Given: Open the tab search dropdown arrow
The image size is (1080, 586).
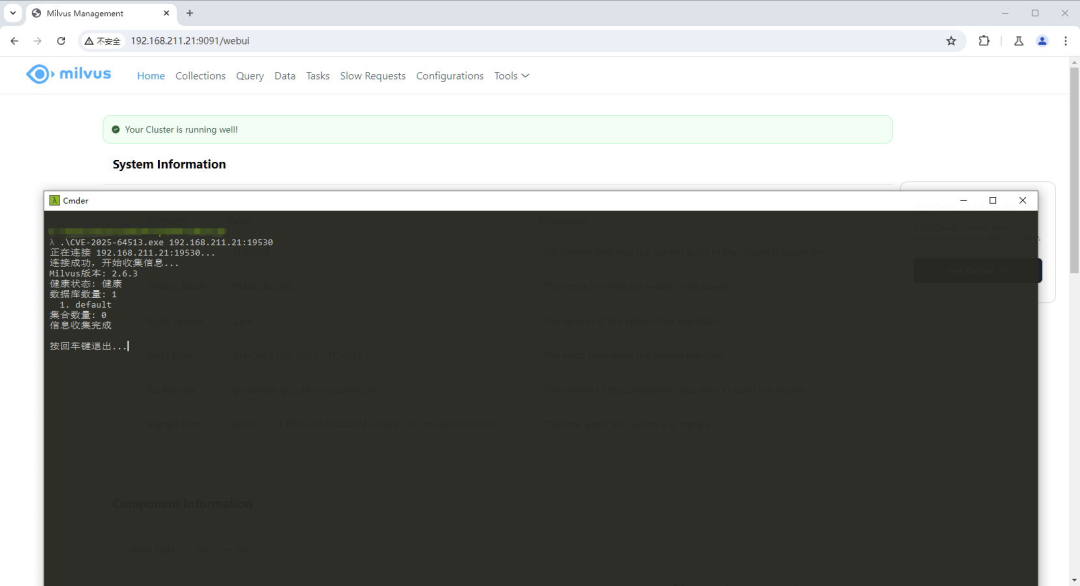Looking at the screenshot, I should (x=13, y=13).
